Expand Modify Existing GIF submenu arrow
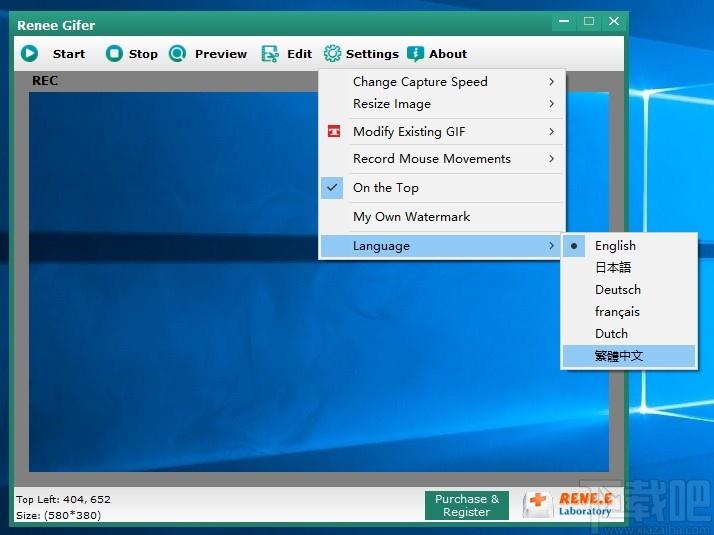 pos(551,132)
